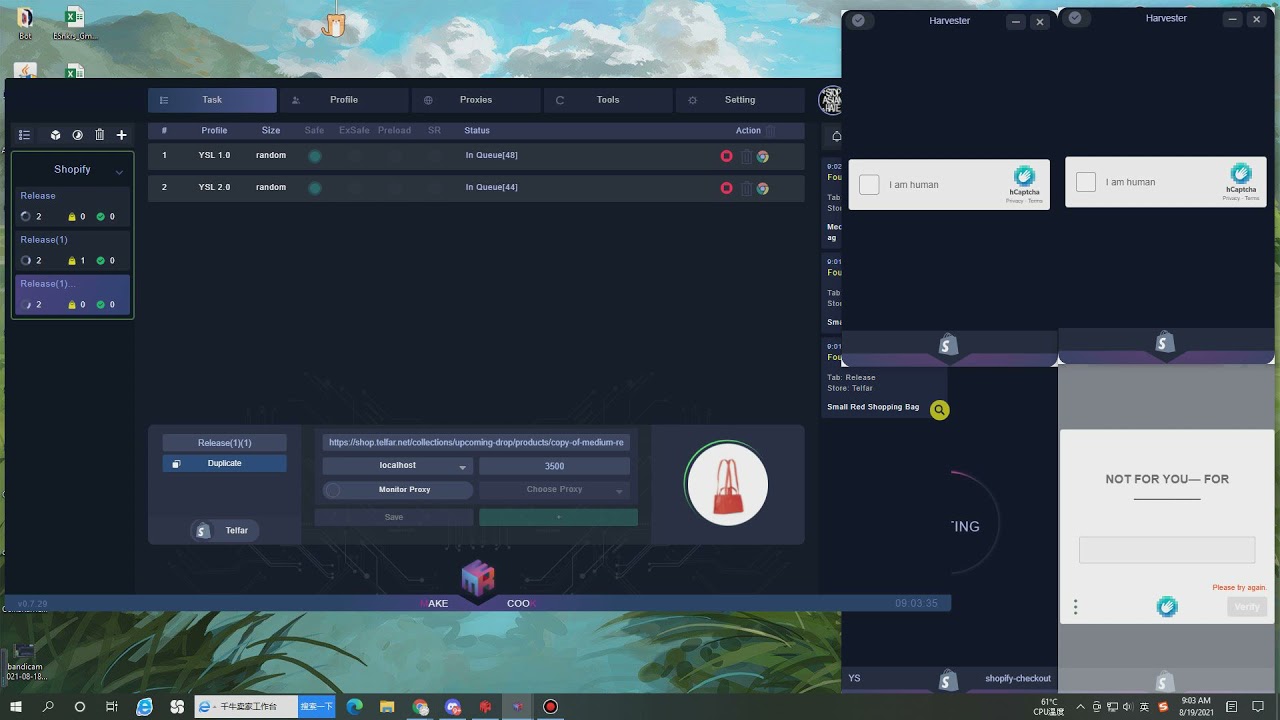Click the half-circle icon in the sidebar toolbar
The width and height of the screenshot is (1280, 720).
click(78, 135)
